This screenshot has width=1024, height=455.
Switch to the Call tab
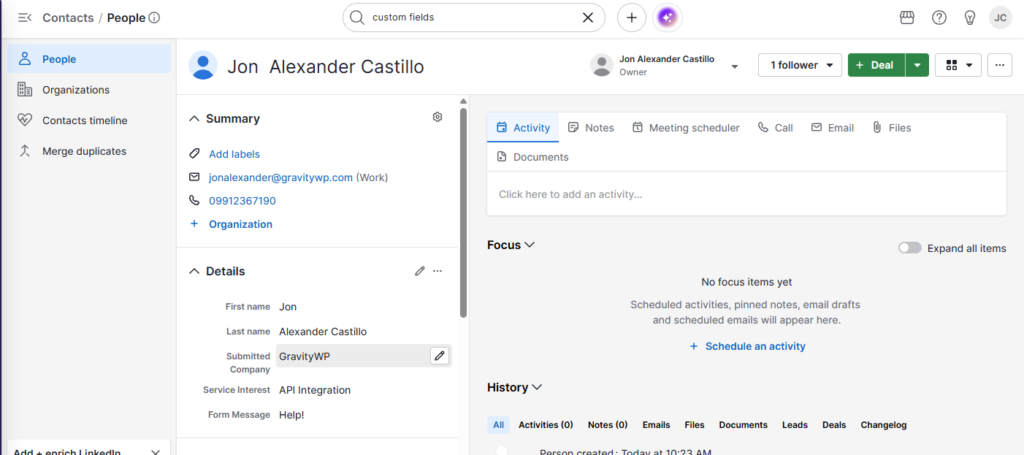(x=775, y=128)
